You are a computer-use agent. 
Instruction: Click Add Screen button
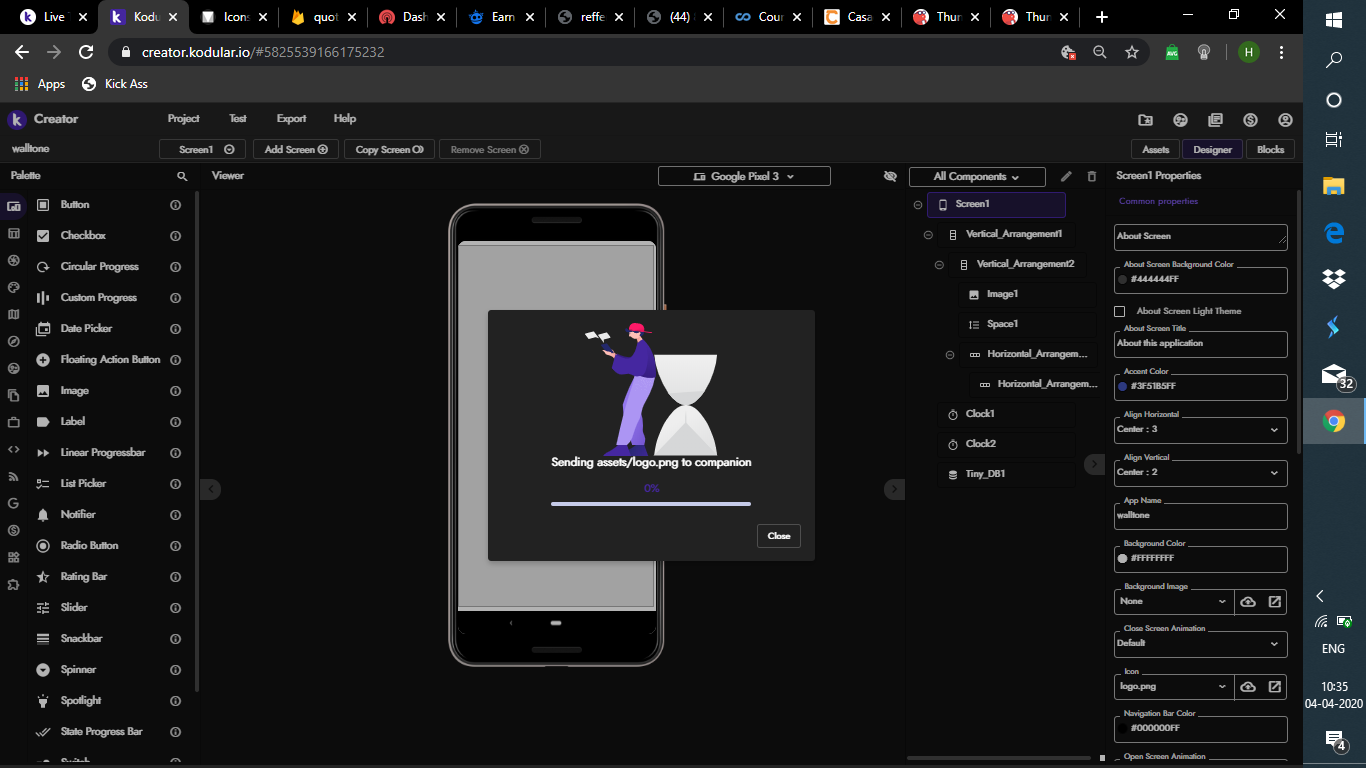pos(296,149)
